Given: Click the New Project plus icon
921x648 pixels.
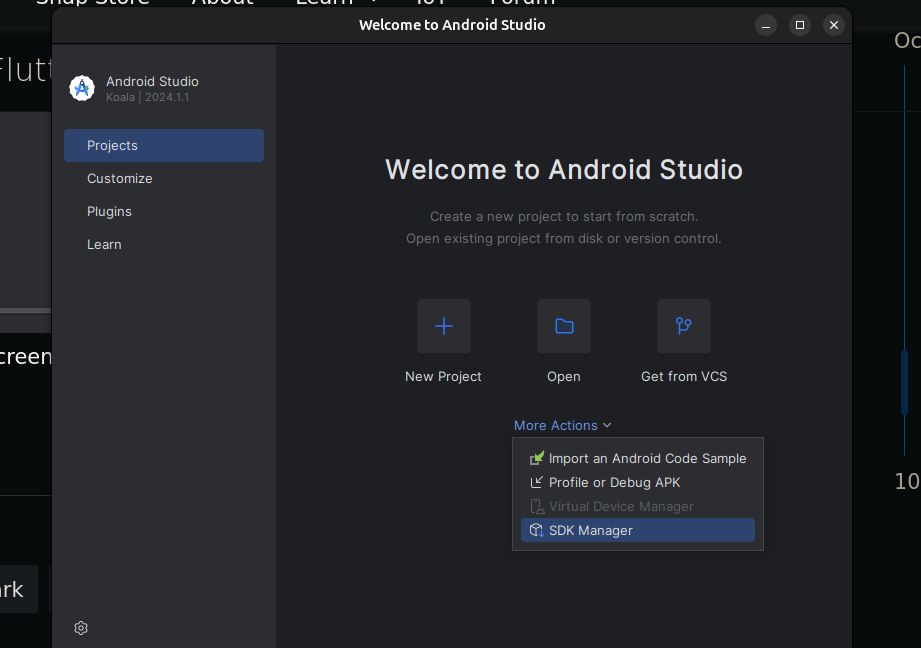Looking at the screenshot, I should 444,326.
